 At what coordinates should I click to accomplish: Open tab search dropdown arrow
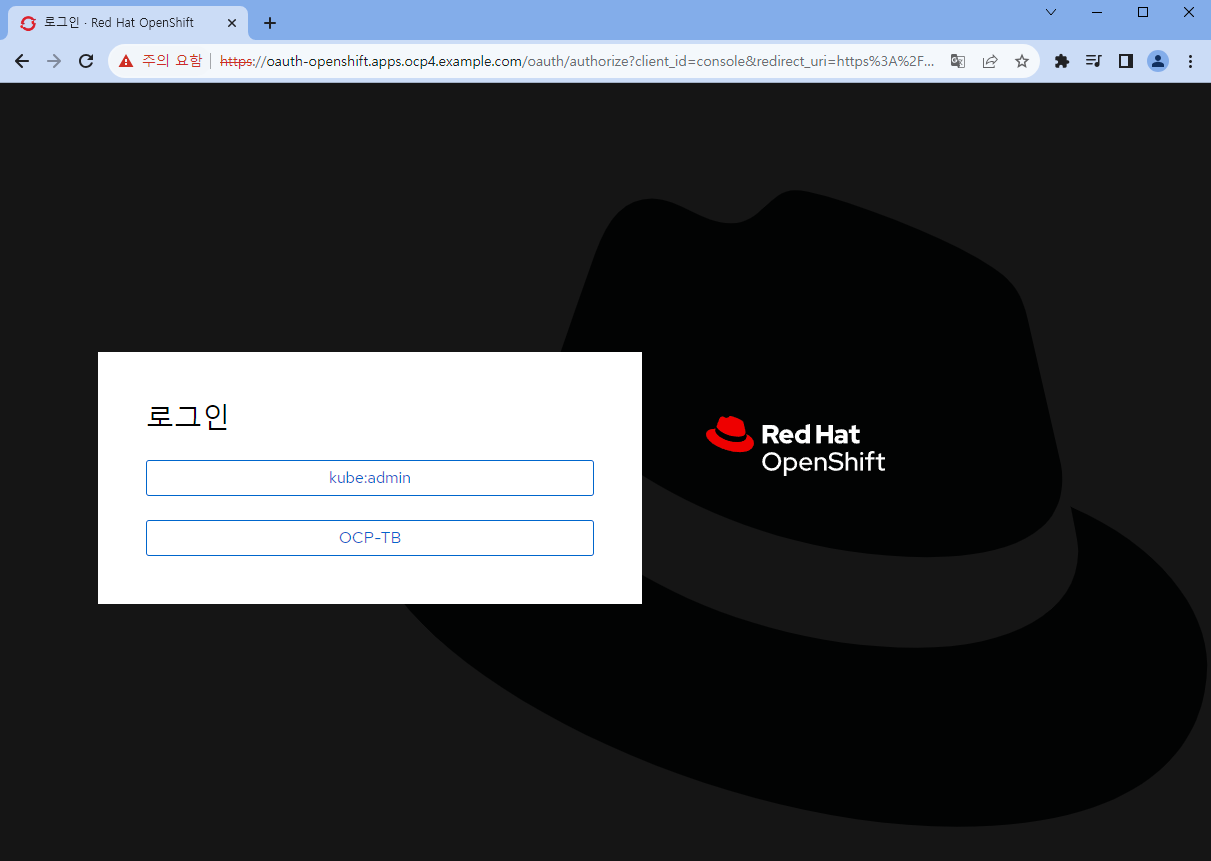(1051, 12)
